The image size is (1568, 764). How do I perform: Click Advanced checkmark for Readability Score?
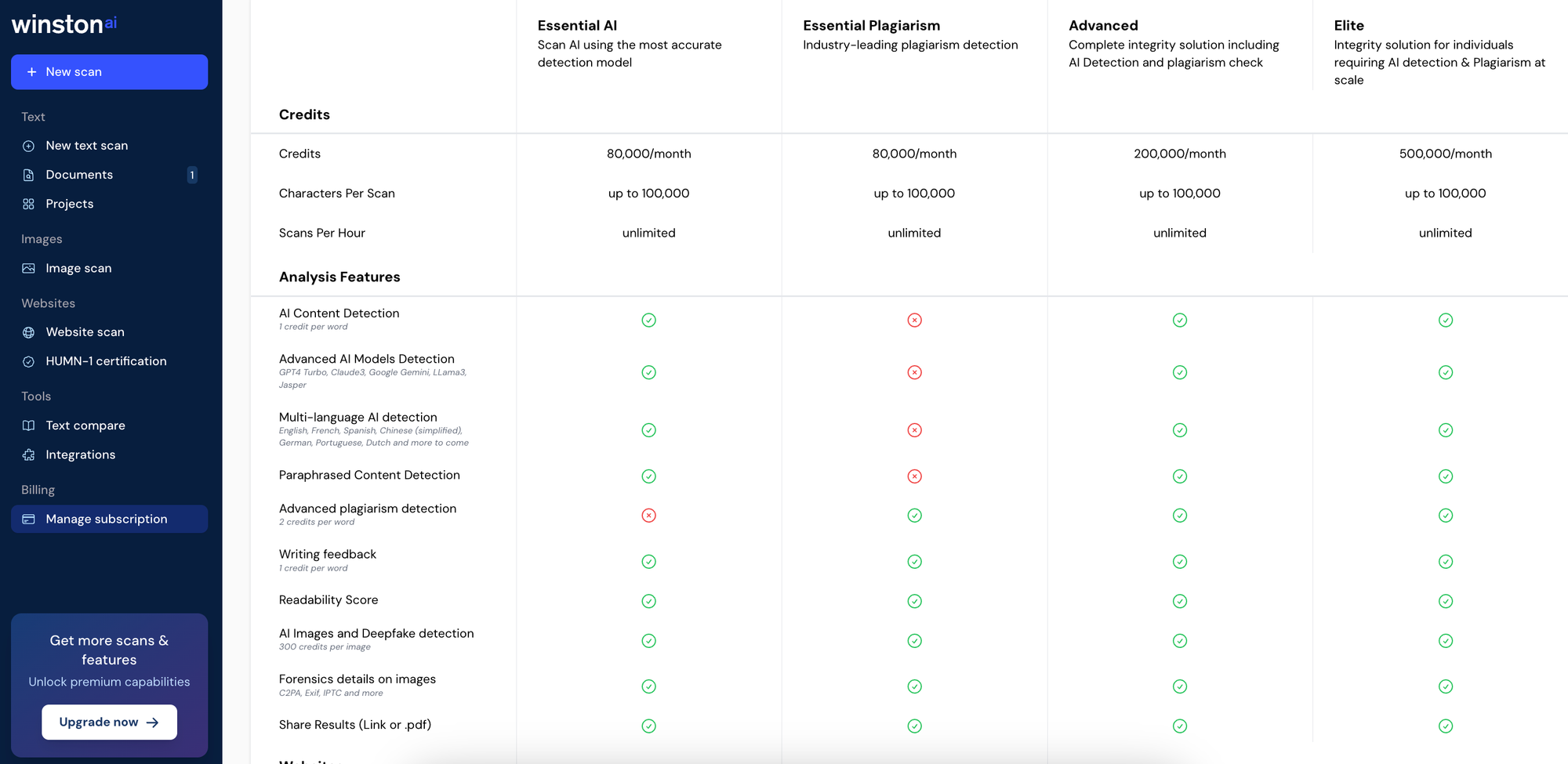tap(1180, 601)
